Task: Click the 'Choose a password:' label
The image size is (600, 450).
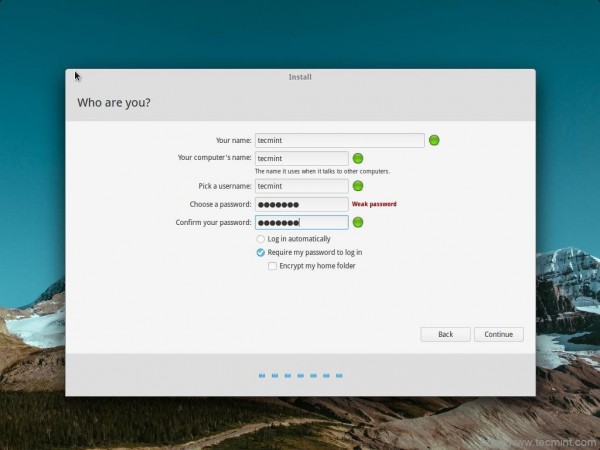Action: [x=220, y=204]
